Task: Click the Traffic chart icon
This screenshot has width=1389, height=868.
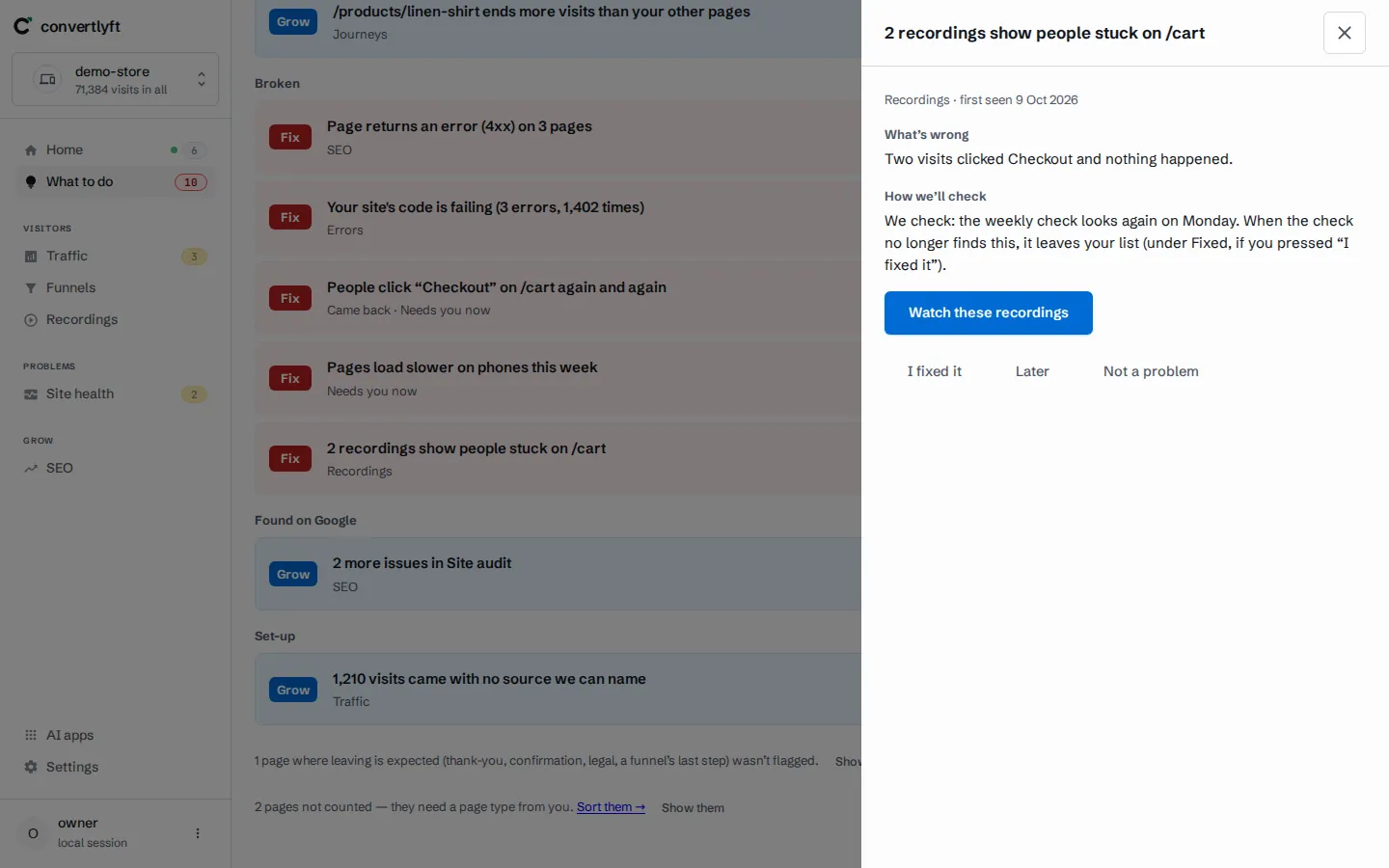Action: click(x=31, y=257)
